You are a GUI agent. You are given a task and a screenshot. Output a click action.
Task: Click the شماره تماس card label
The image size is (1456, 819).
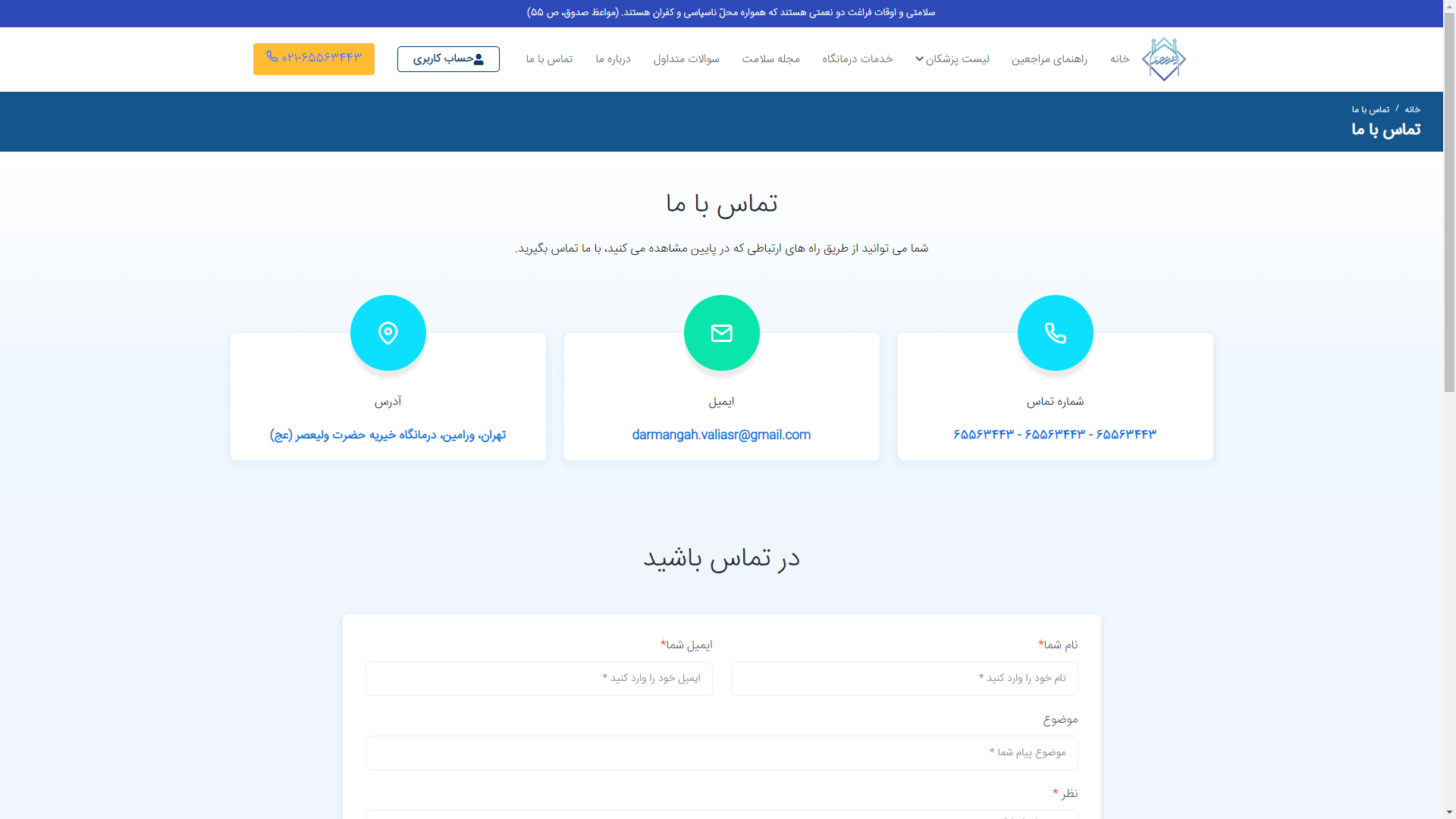coord(1055,402)
